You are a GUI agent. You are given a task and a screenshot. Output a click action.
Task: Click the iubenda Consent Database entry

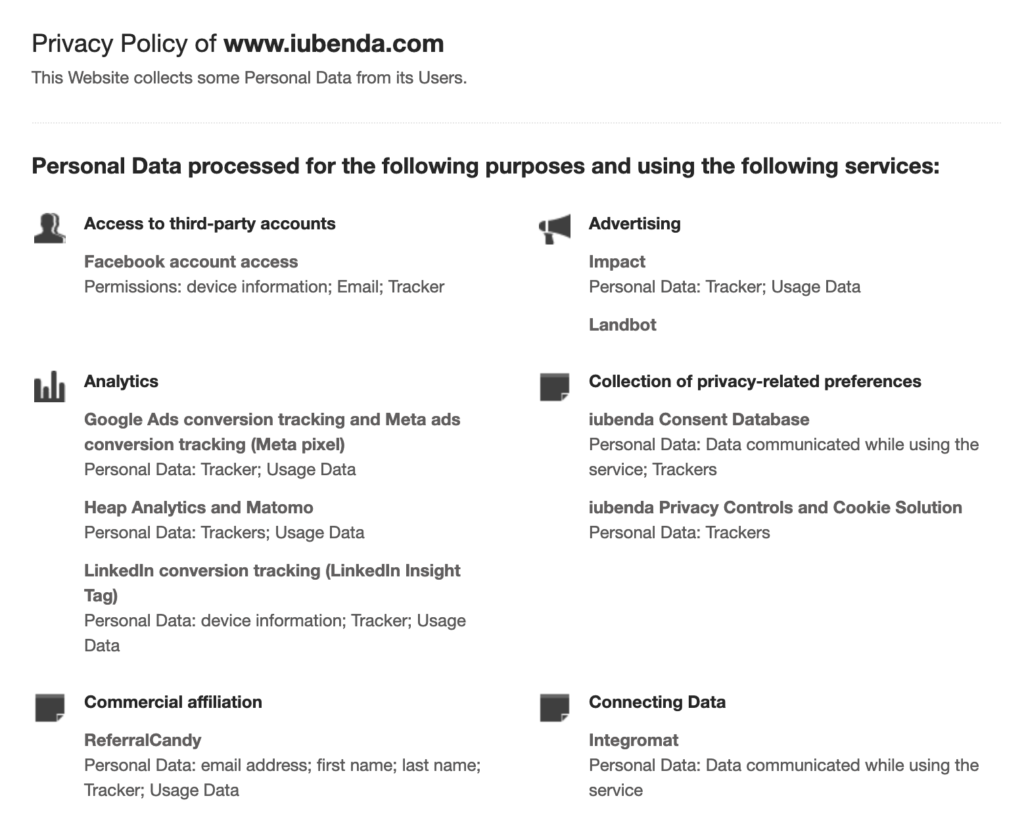[699, 420]
